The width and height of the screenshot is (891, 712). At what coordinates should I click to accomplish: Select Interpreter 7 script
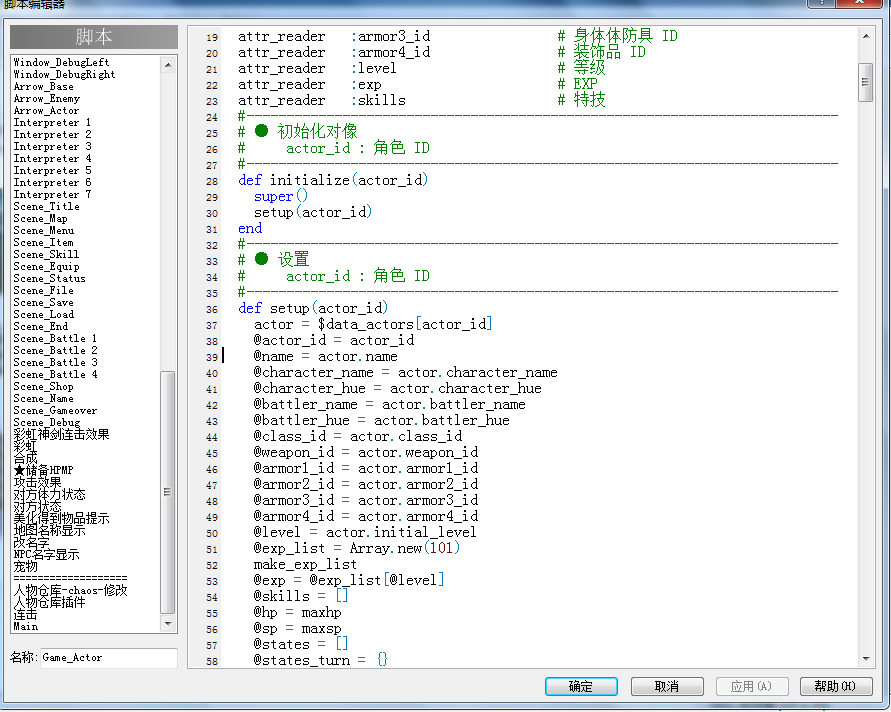coord(52,194)
